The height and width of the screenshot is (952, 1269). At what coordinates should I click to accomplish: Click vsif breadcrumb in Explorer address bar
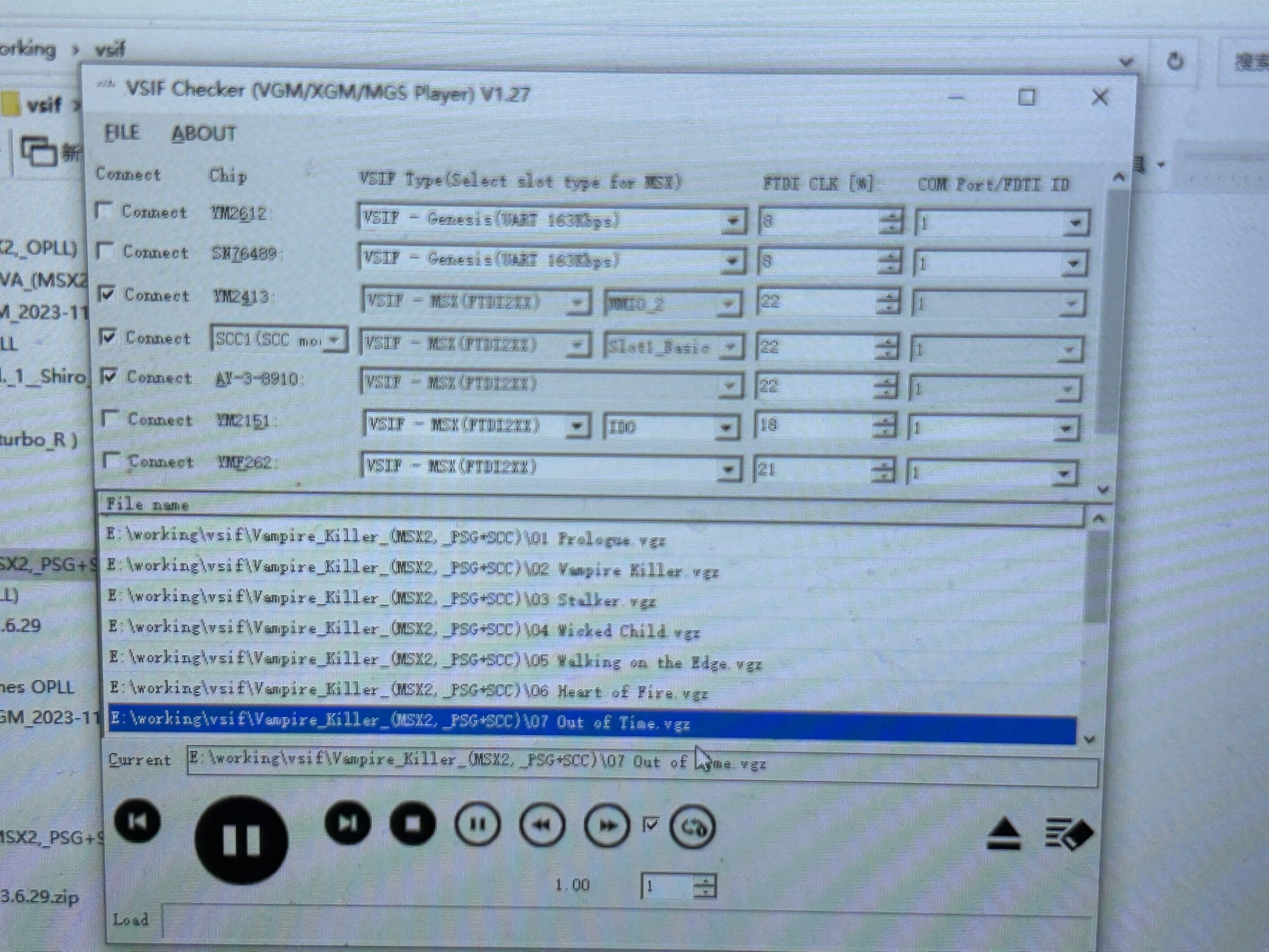[x=110, y=50]
